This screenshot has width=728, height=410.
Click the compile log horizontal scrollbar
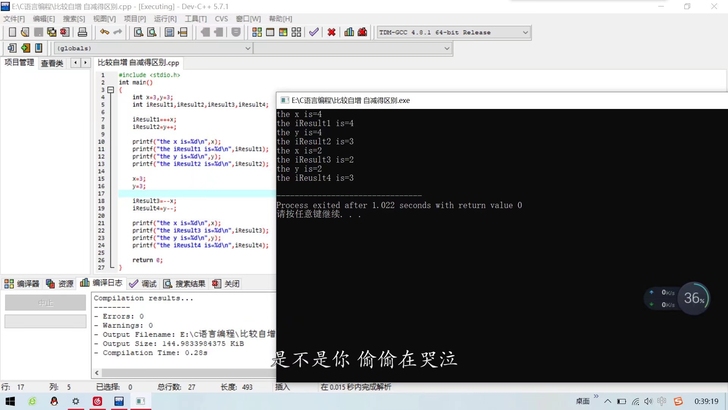pos(188,373)
